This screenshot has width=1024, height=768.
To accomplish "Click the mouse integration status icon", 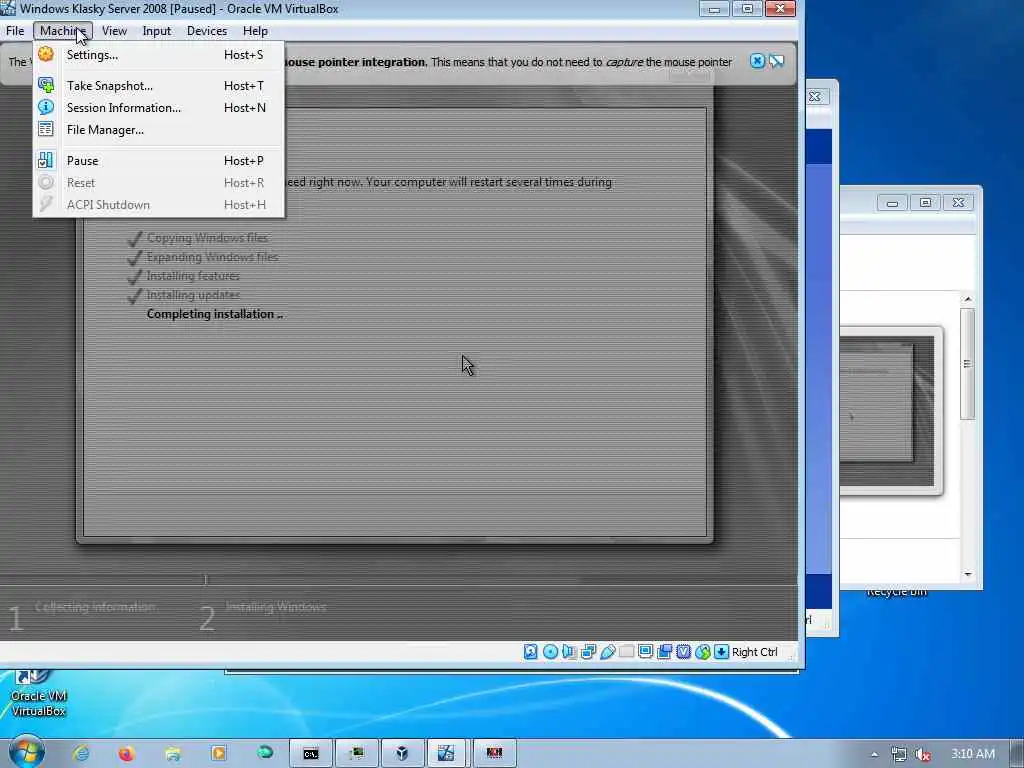I will coord(703,652).
